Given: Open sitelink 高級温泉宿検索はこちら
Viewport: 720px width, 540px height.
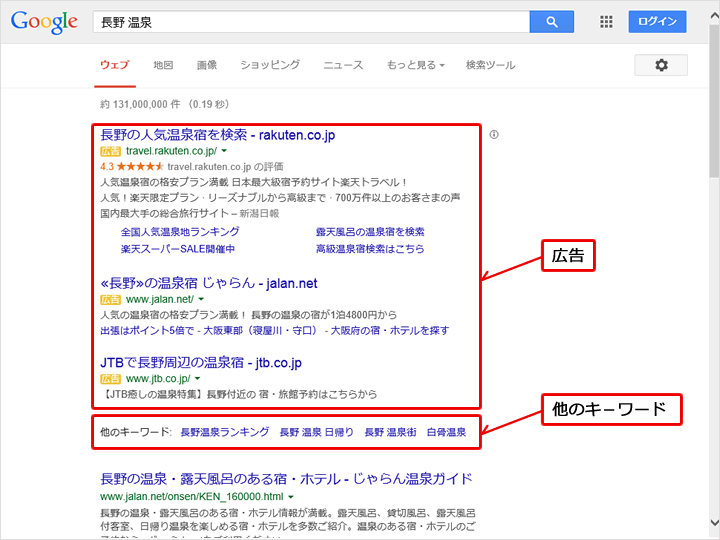Looking at the screenshot, I should pyautogui.click(x=370, y=249).
